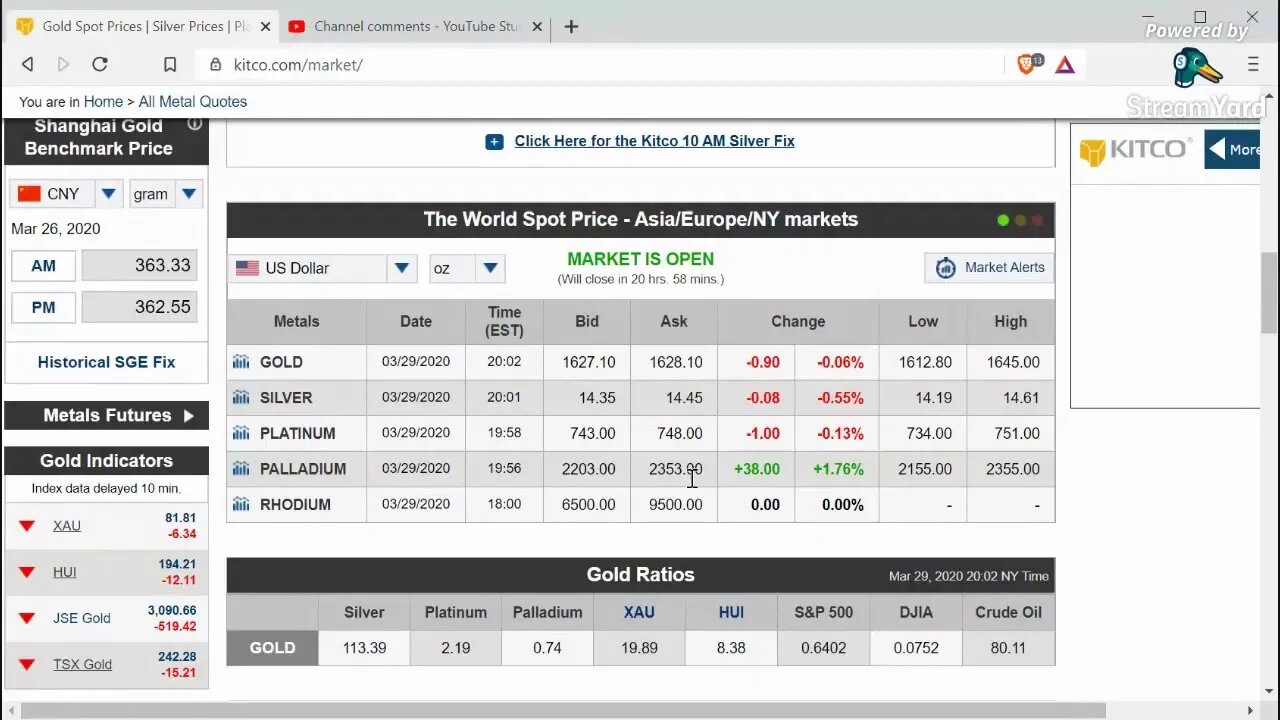Click the plus icon beside Silver Fix link
Image resolution: width=1280 pixels, height=720 pixels.
(494, 142)
